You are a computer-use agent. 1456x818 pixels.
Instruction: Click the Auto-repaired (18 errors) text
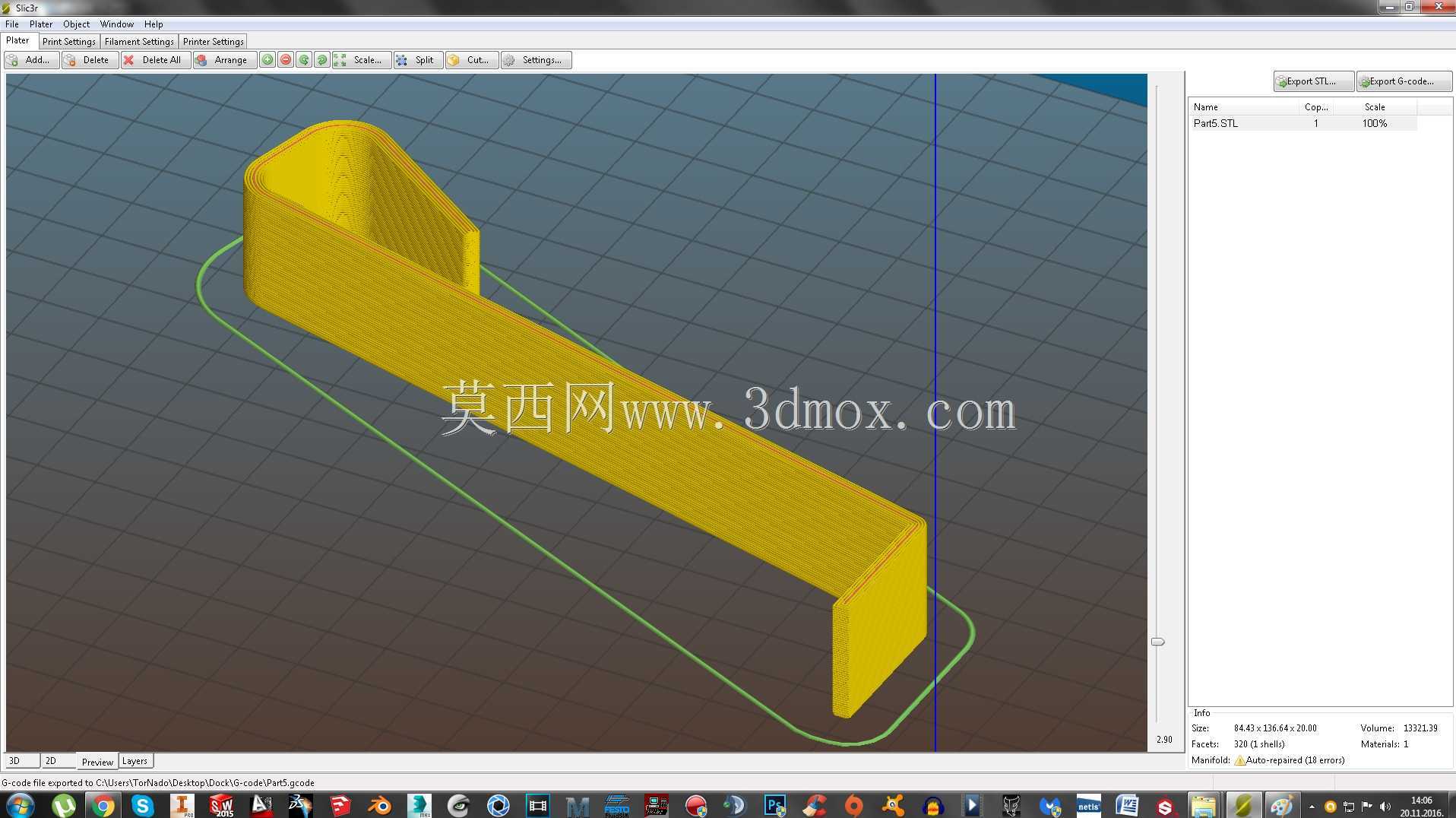(x=1296, y=760)
